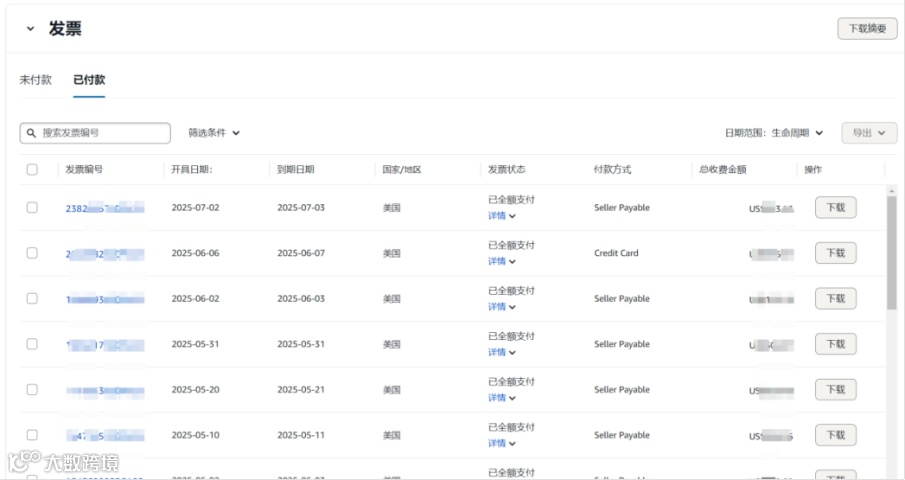The height and width of the screenshot is (480, 905).
Task: Click the 付款方式 column header
Action: pos(612,169)
